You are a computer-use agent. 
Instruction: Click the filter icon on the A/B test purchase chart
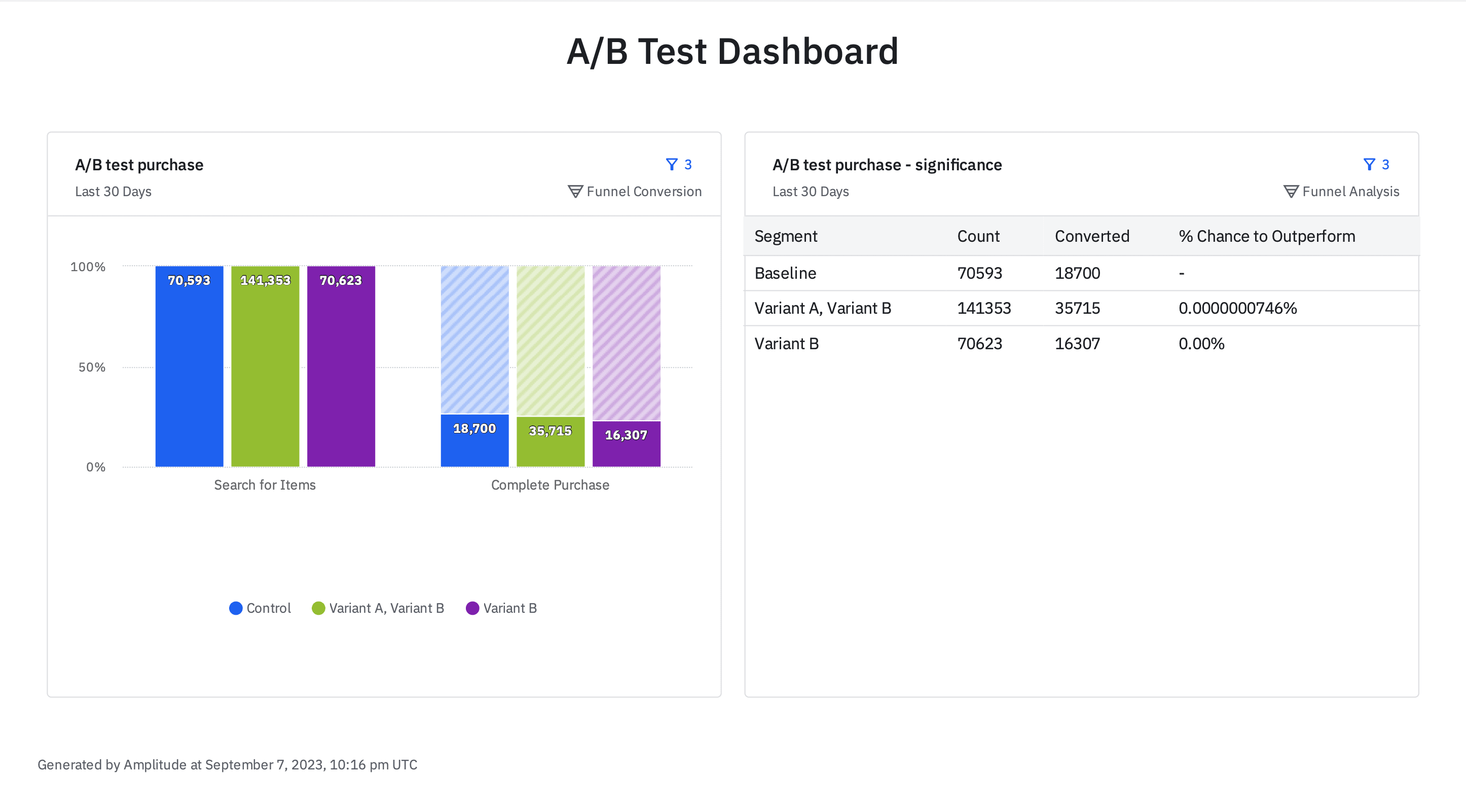click(673, 164)
